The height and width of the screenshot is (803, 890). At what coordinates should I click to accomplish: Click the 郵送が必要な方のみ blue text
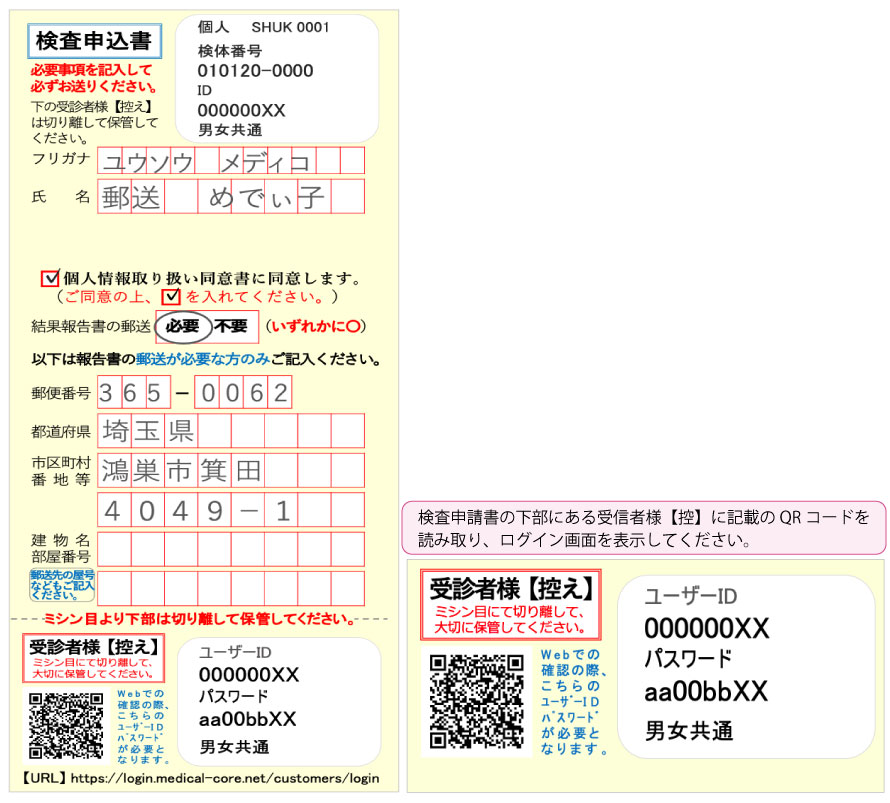tap(203, 359)
